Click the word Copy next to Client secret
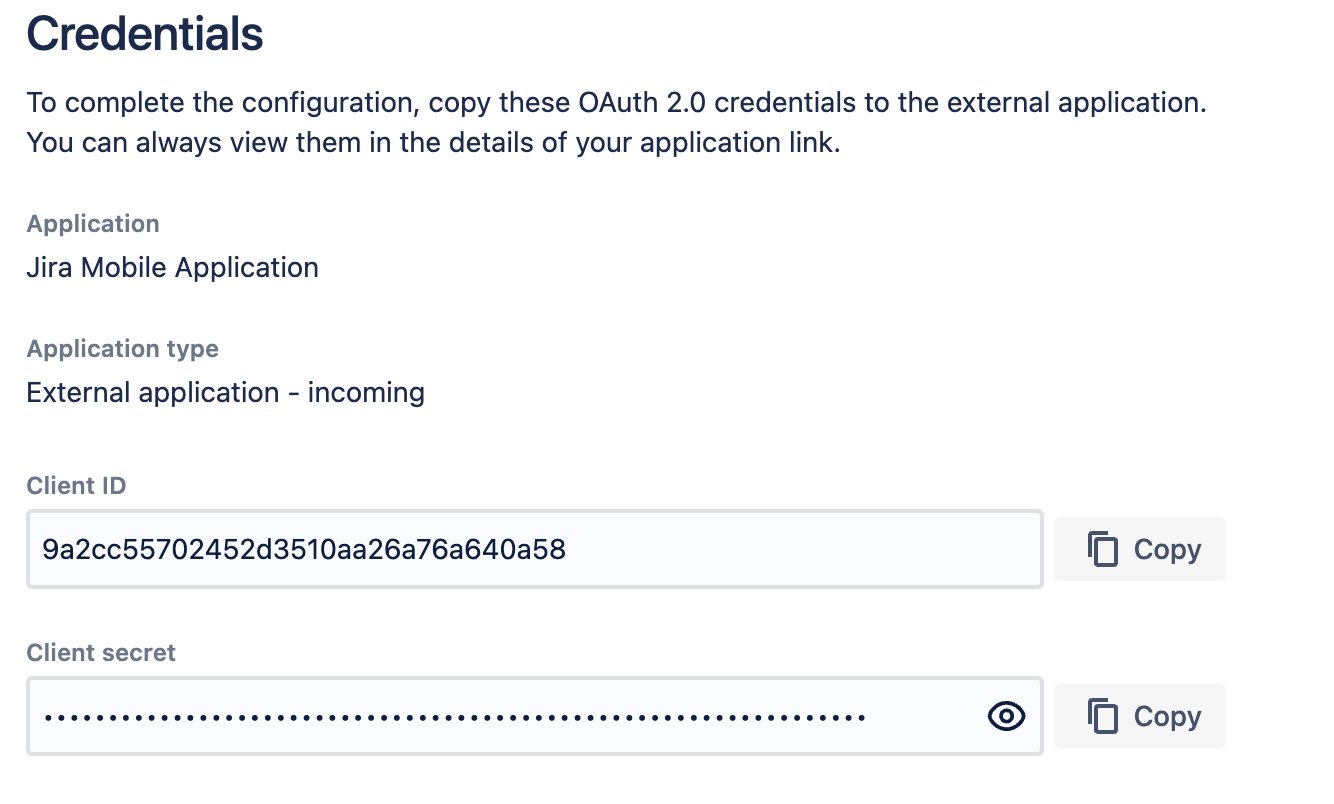Screen dimensions: 1334x804 [x=1167, y=716]
